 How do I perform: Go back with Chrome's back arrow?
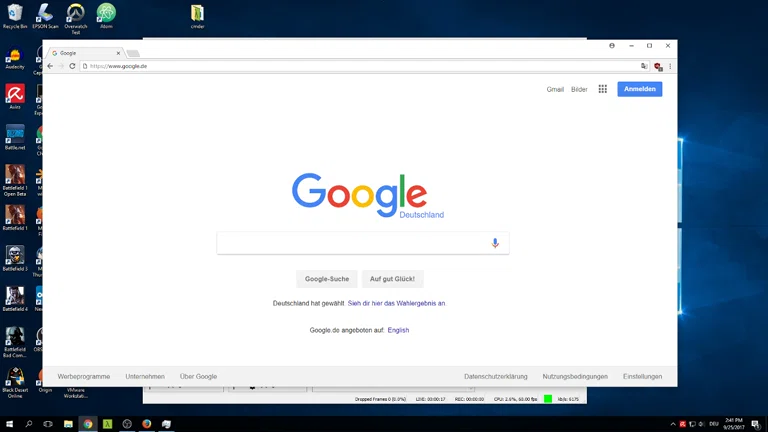(50, 66)
